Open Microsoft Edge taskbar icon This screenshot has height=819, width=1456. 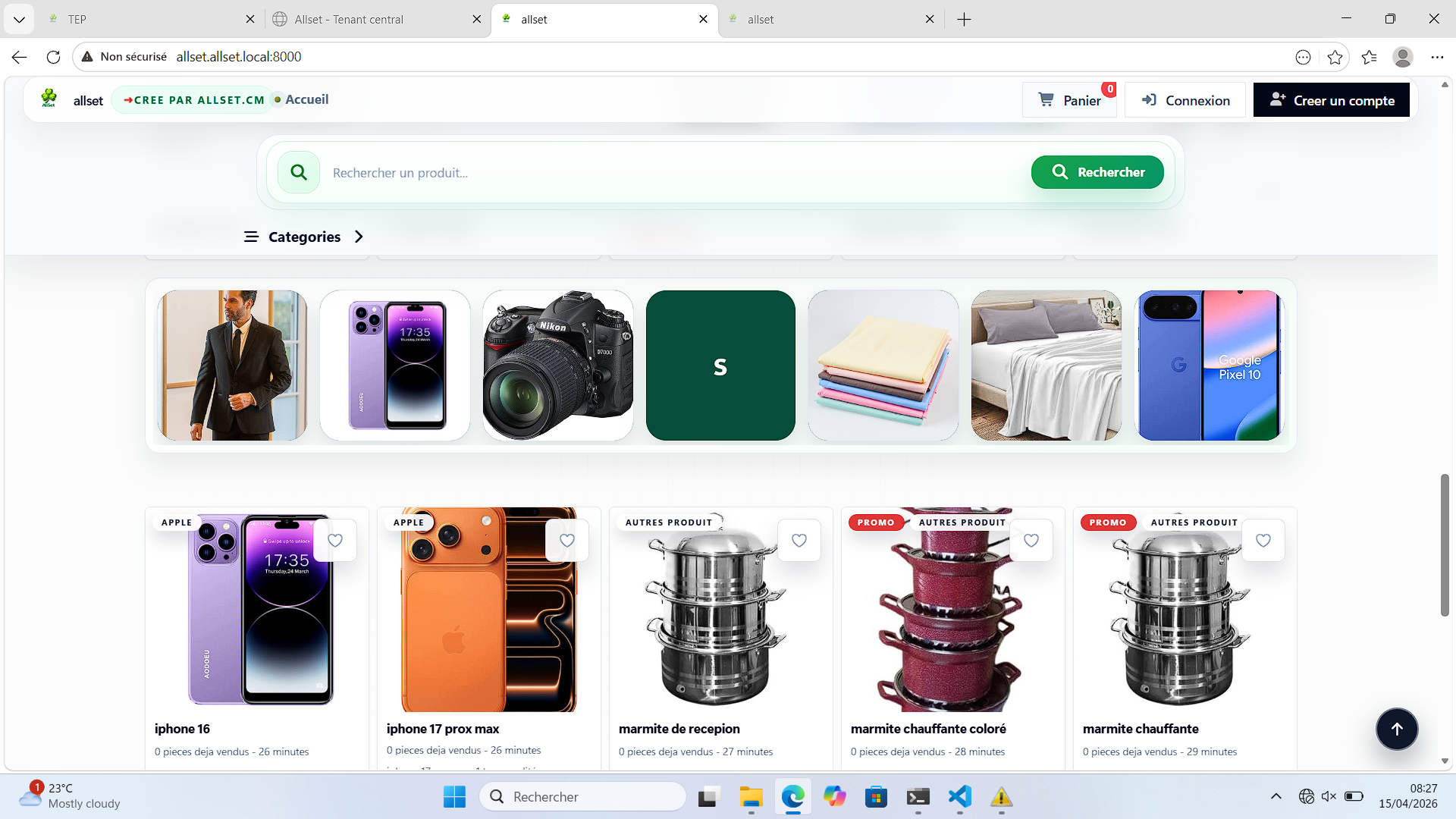coord(793,797)
